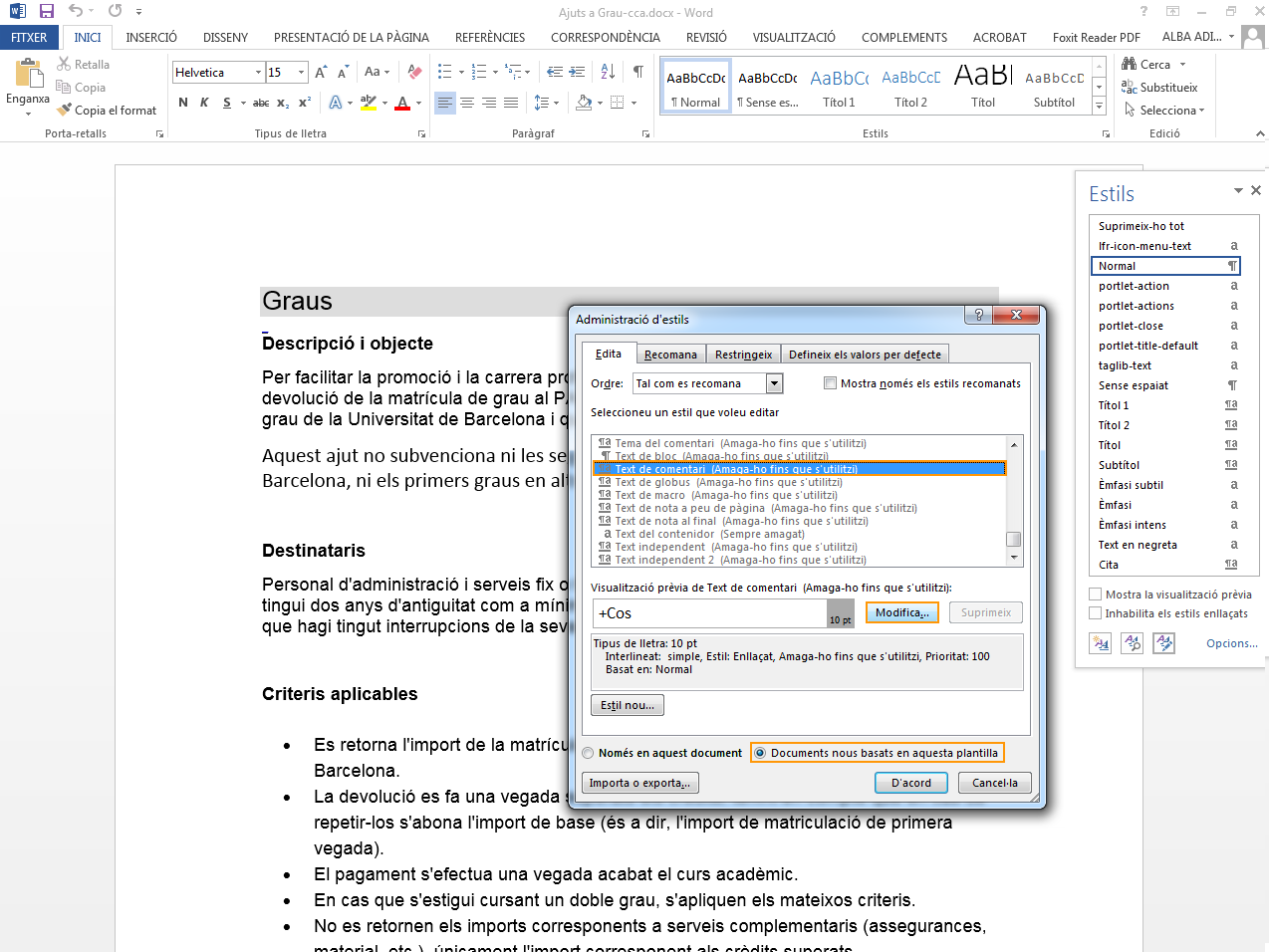The width and height of the screenshot is (1269, 952).
Task: Check Mostra la visualització prèvia
Action: coord(1096,595)
